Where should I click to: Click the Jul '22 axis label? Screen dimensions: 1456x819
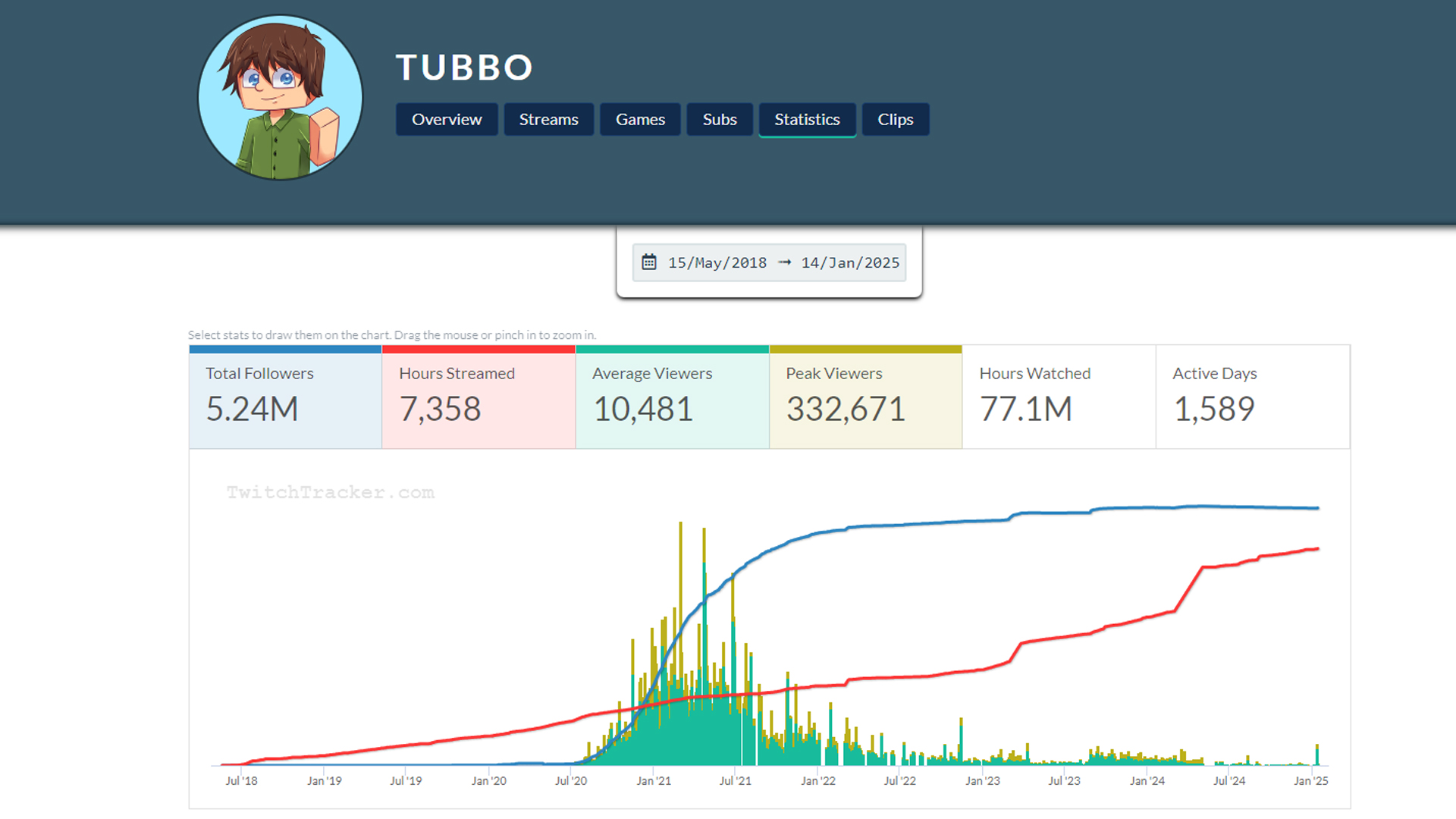900,780
